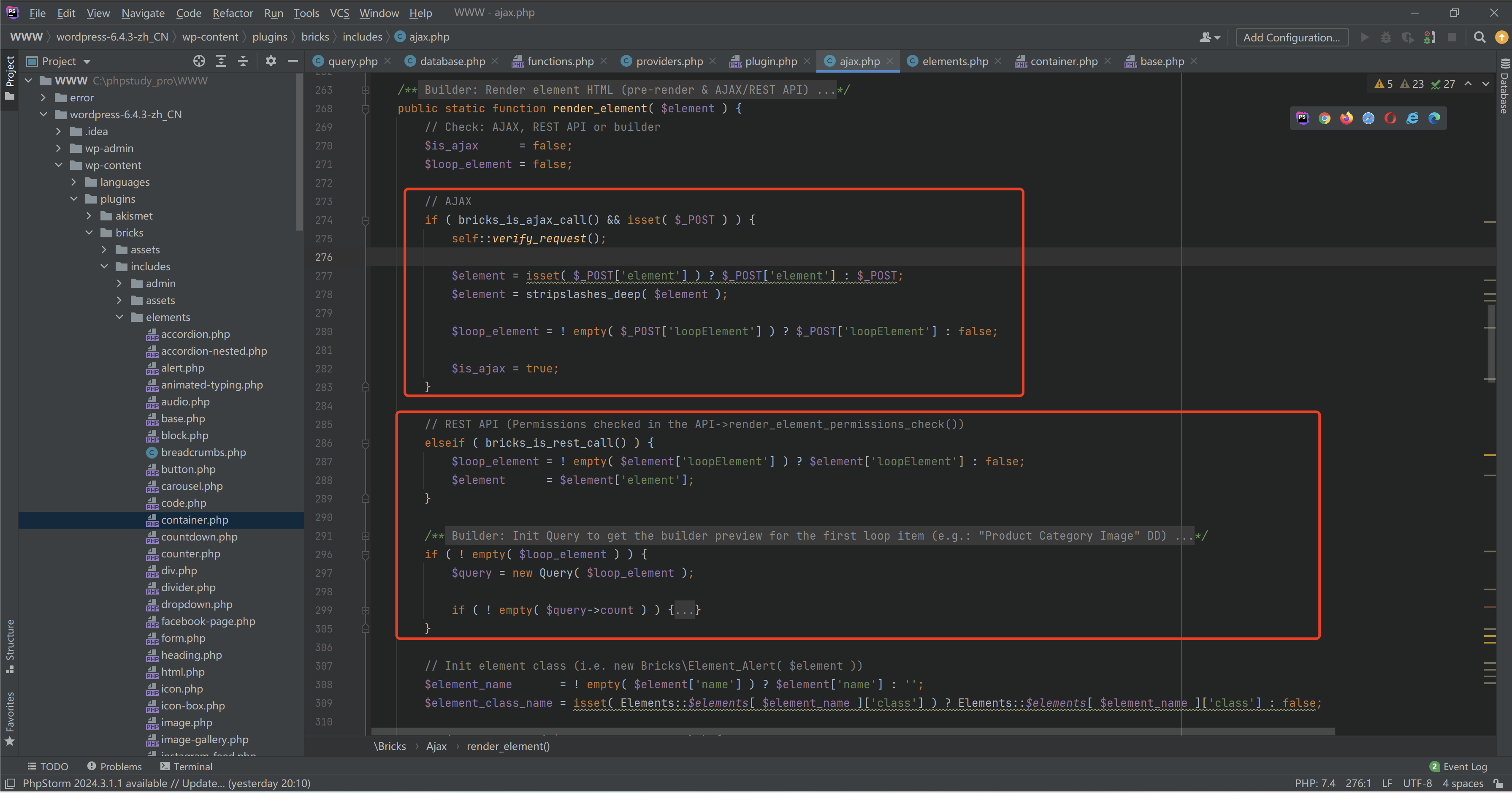Viewport: 1512px width, 793px height.
Task: Click LF line separator in status bar
Action: [x=1387, y=783]
